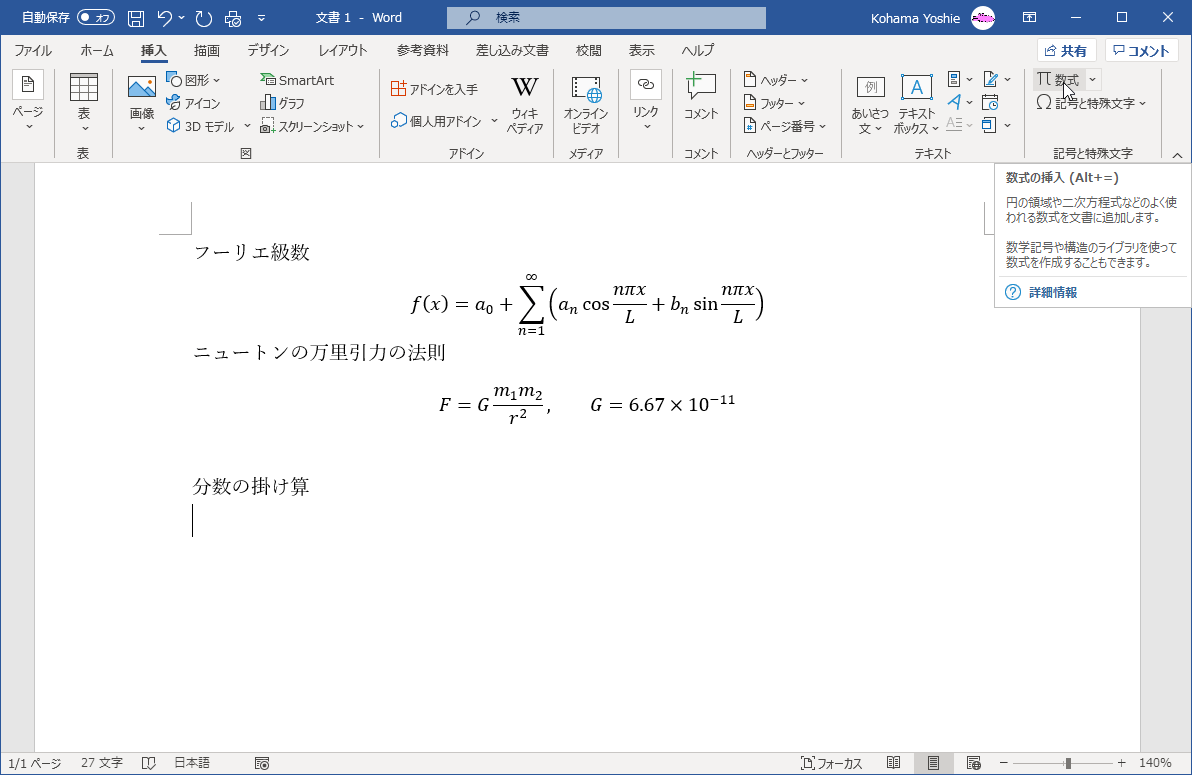This screenshot has height=775, width=1192.
Task: Toggle print layout view in the status bar
Action: [932, 763]
